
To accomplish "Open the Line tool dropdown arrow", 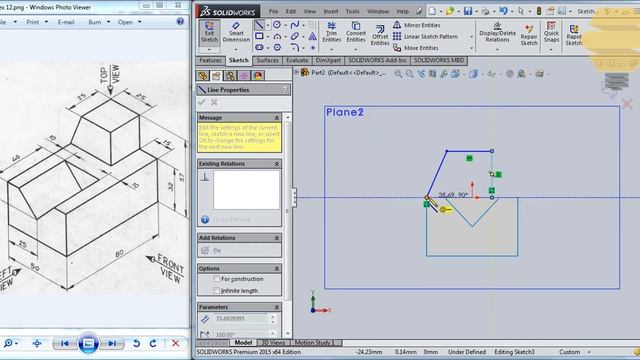I will pos(268,25).
